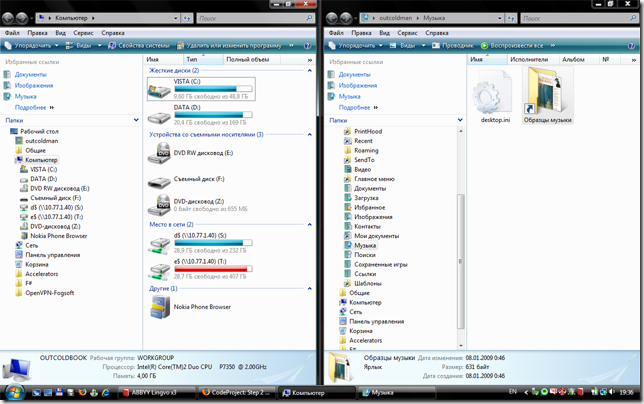Sort by Тип column header
This screenshot has width=644, height=404.
203,60
